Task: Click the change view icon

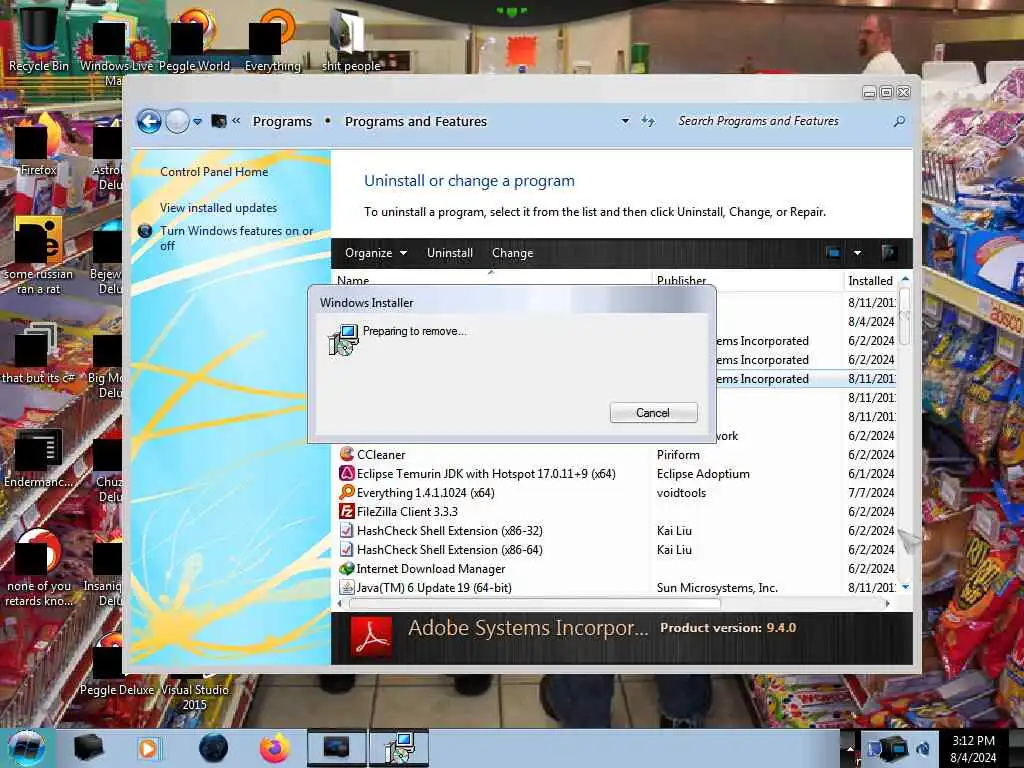Action: pos(833,253)
